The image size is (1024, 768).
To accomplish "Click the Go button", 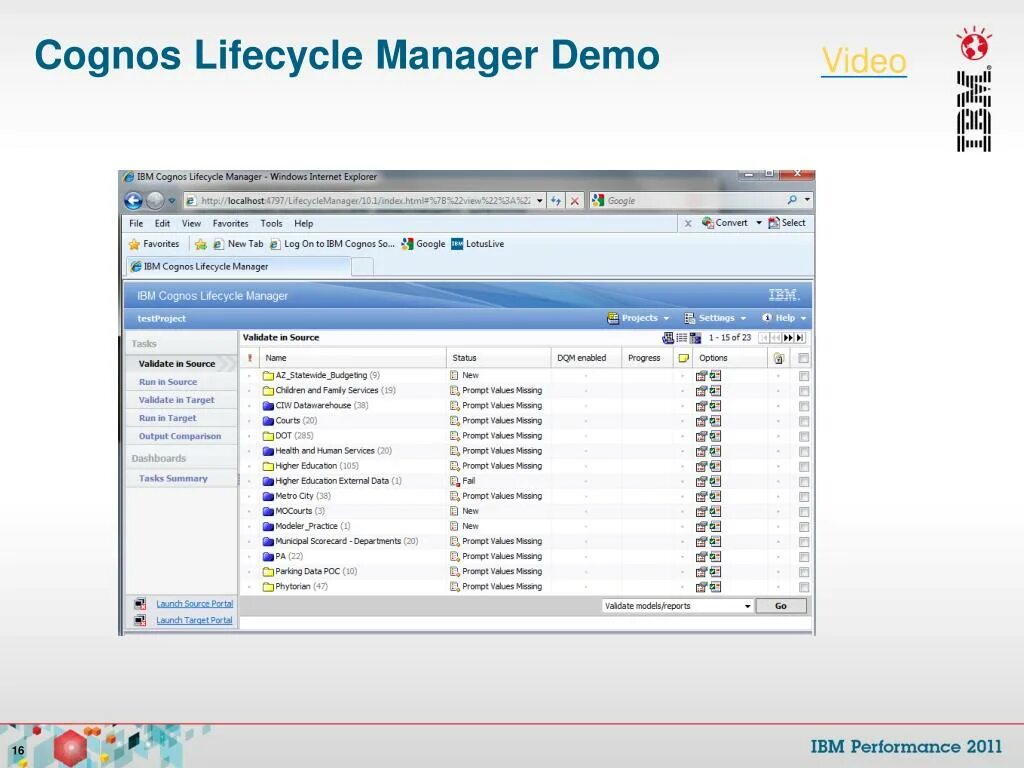I will tap(781, 606).
